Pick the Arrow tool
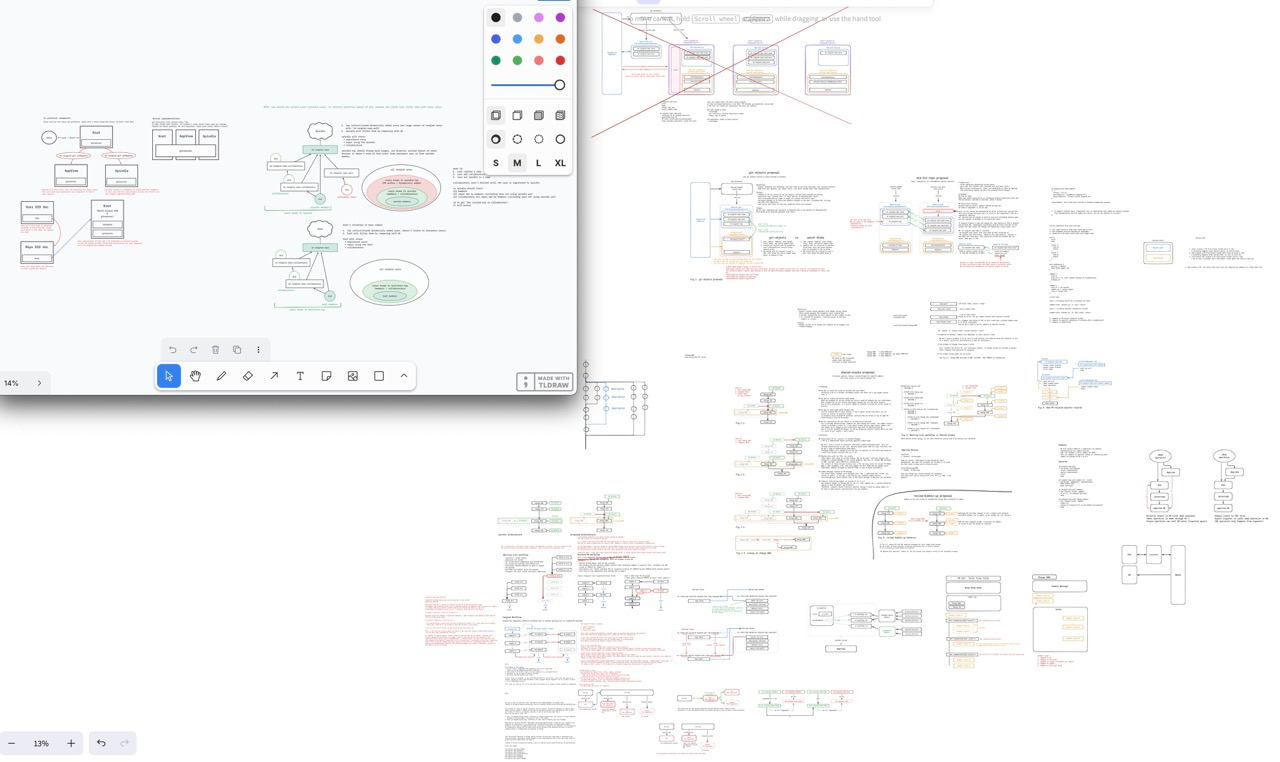The width and height of the screenshot is (1280, 762). point(274,376)
